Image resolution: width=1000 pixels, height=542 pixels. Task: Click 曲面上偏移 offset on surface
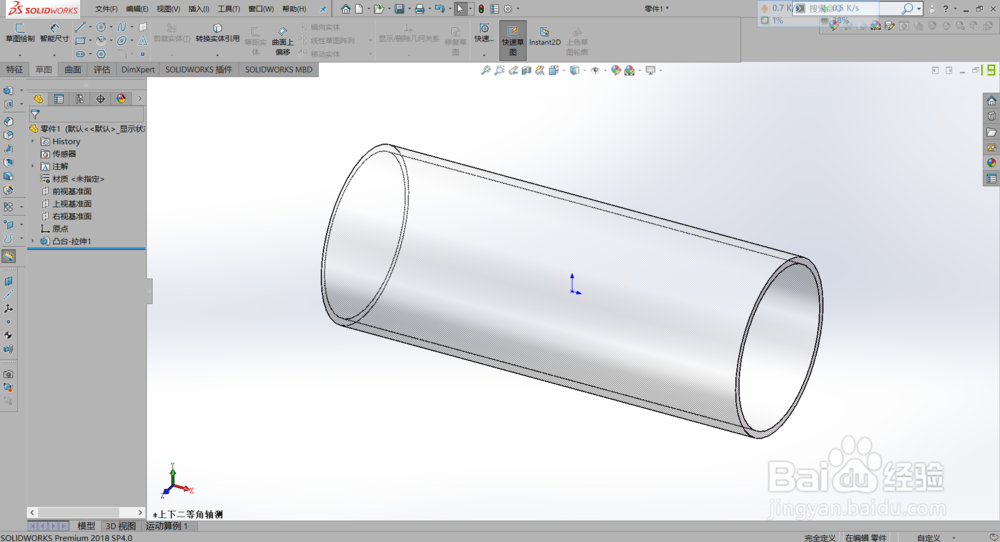click(x=283, y=41)
